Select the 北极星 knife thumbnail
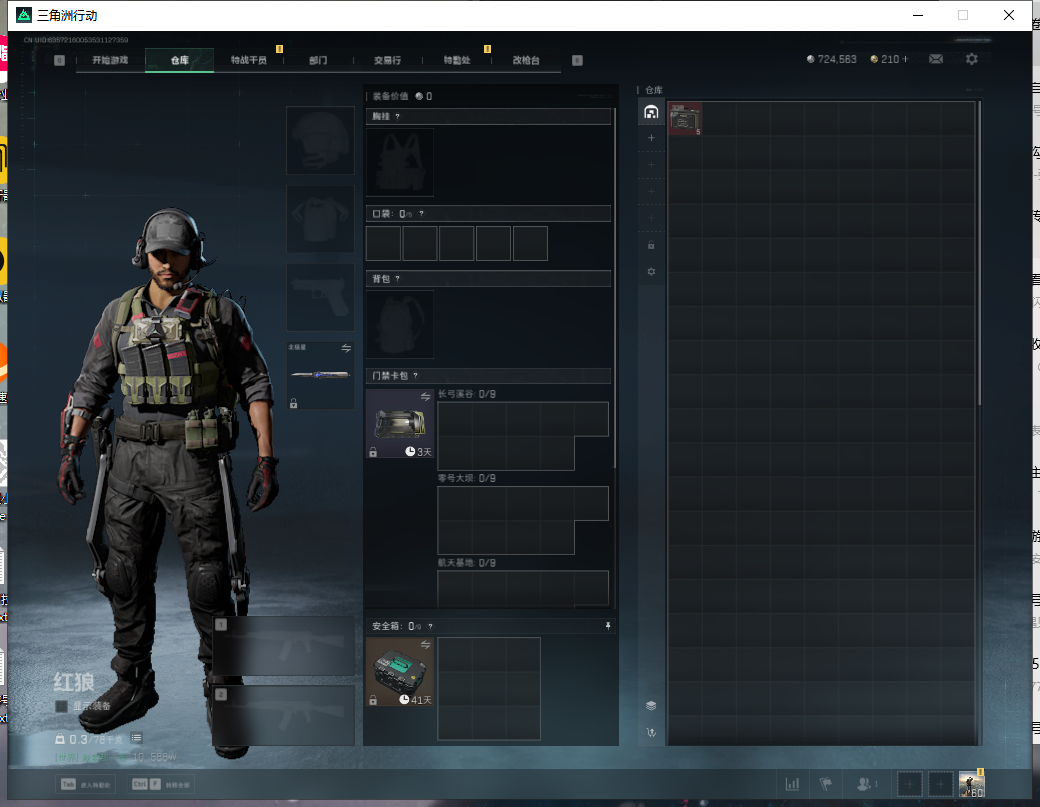This screenshot has width=1040, height=807. click(320, 375)
